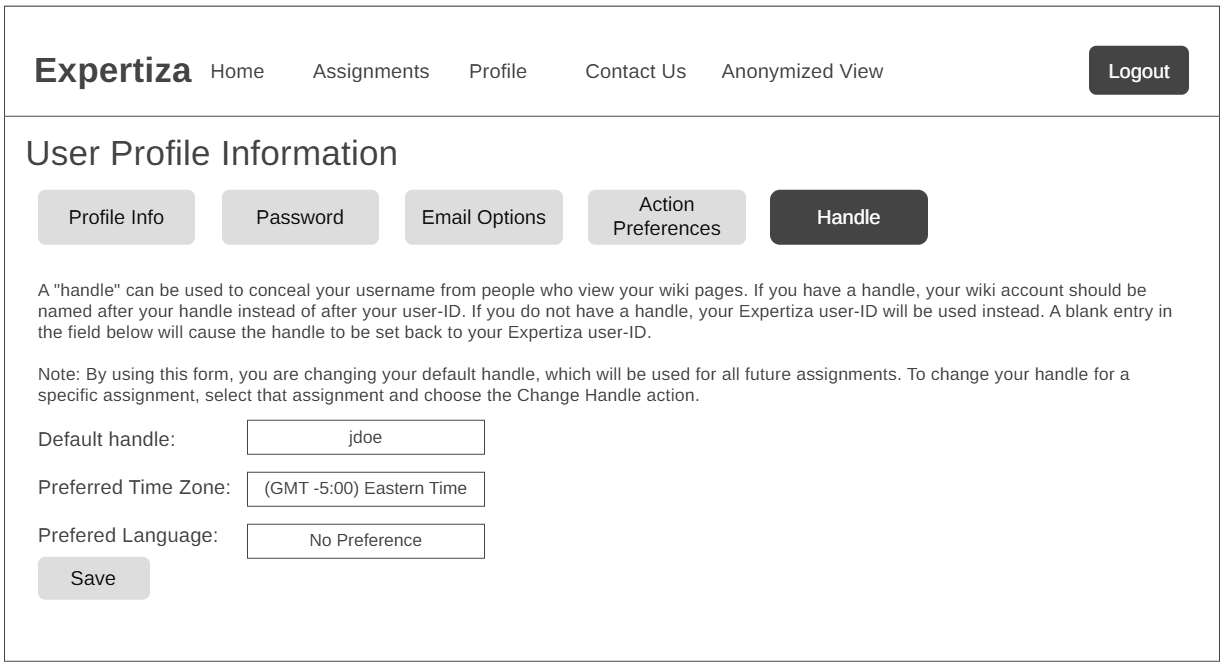Save the handle settings
The height and width of the screenshot is (666, 1225).
click(93, 578)
